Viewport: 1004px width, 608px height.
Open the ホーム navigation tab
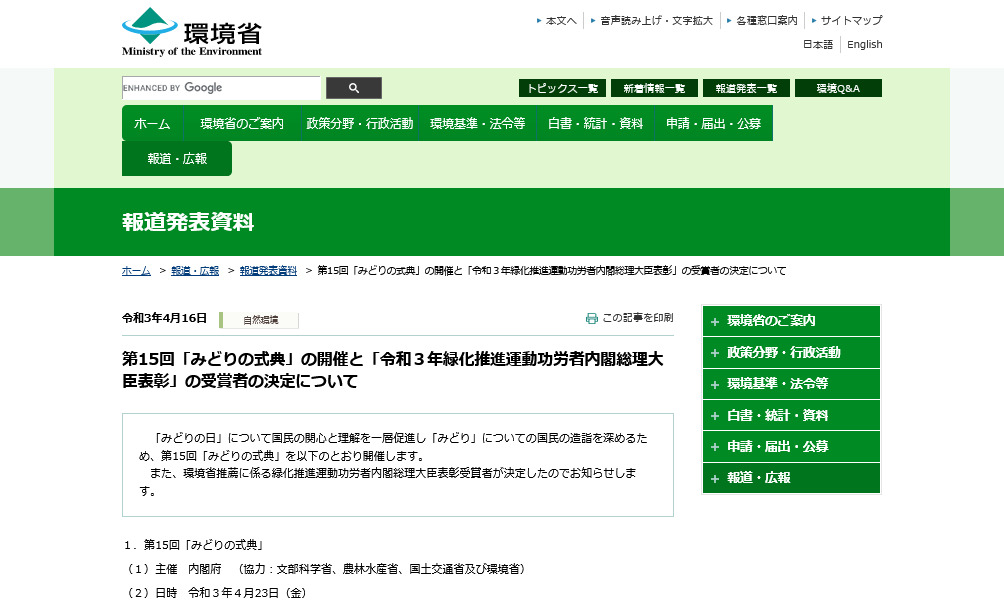point(152,124)
